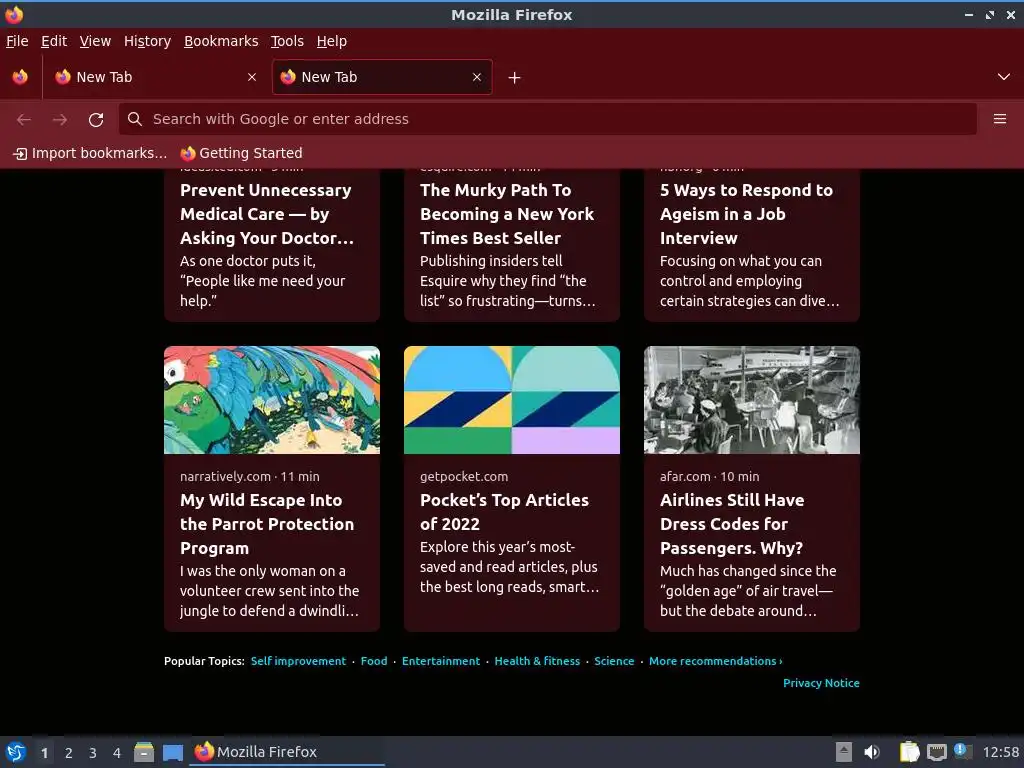Click 'Explore this year's most-saved' description text
This screenshot has height=768, width=1024.
tap(509, 567)
